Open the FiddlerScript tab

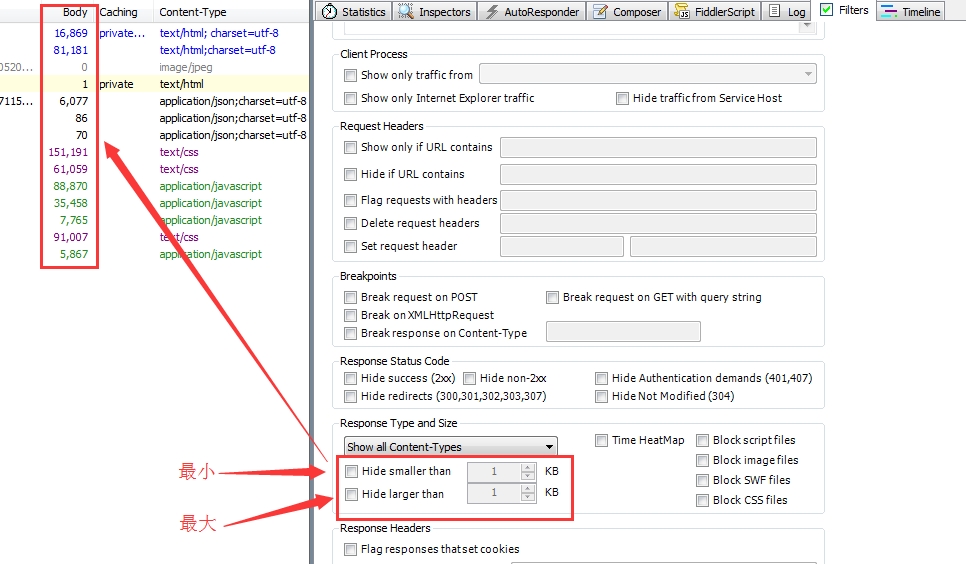pyautogui.click(x=715, y=12)
